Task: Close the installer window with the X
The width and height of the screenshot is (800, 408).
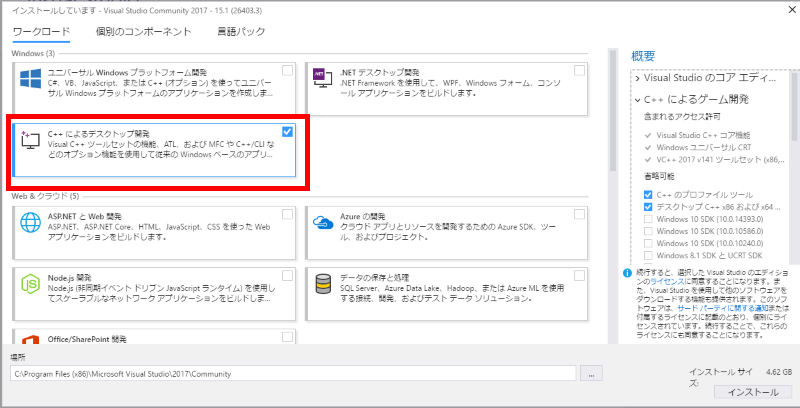Action: tap(792, 9)
